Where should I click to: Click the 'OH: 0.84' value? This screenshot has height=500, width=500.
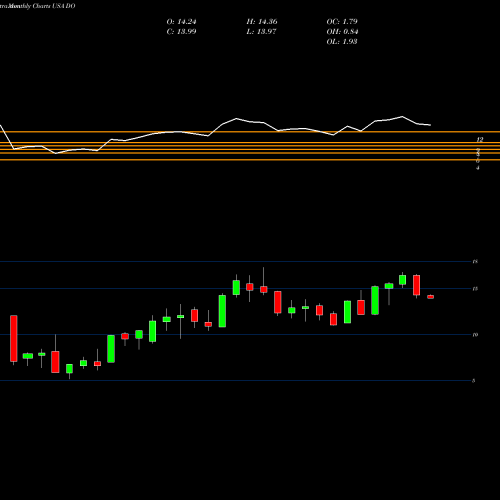tap(342, 32)
